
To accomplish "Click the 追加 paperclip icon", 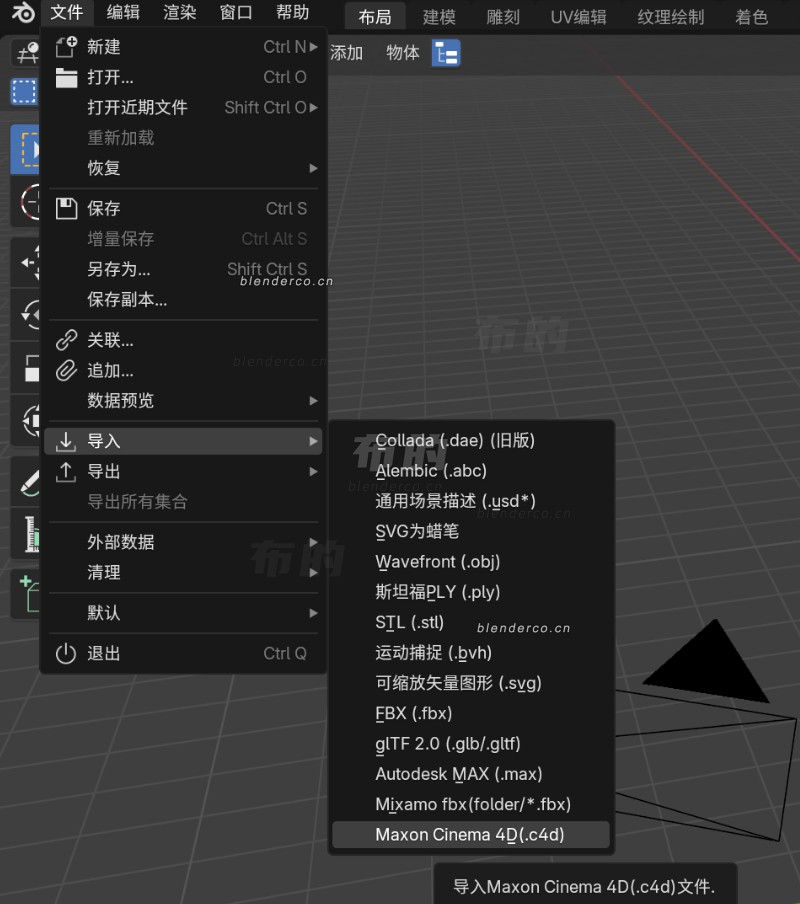I will (x=66, y=370).
